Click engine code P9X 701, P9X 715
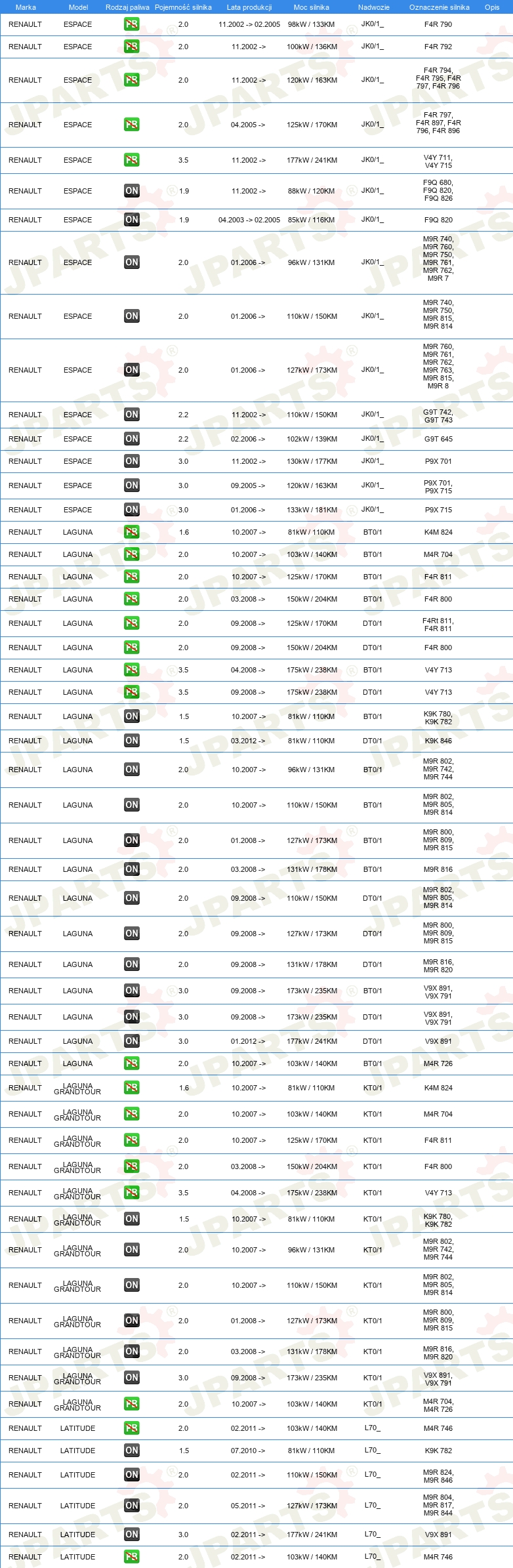Viewport: 513px width, 1568px height. coord(438,487)
